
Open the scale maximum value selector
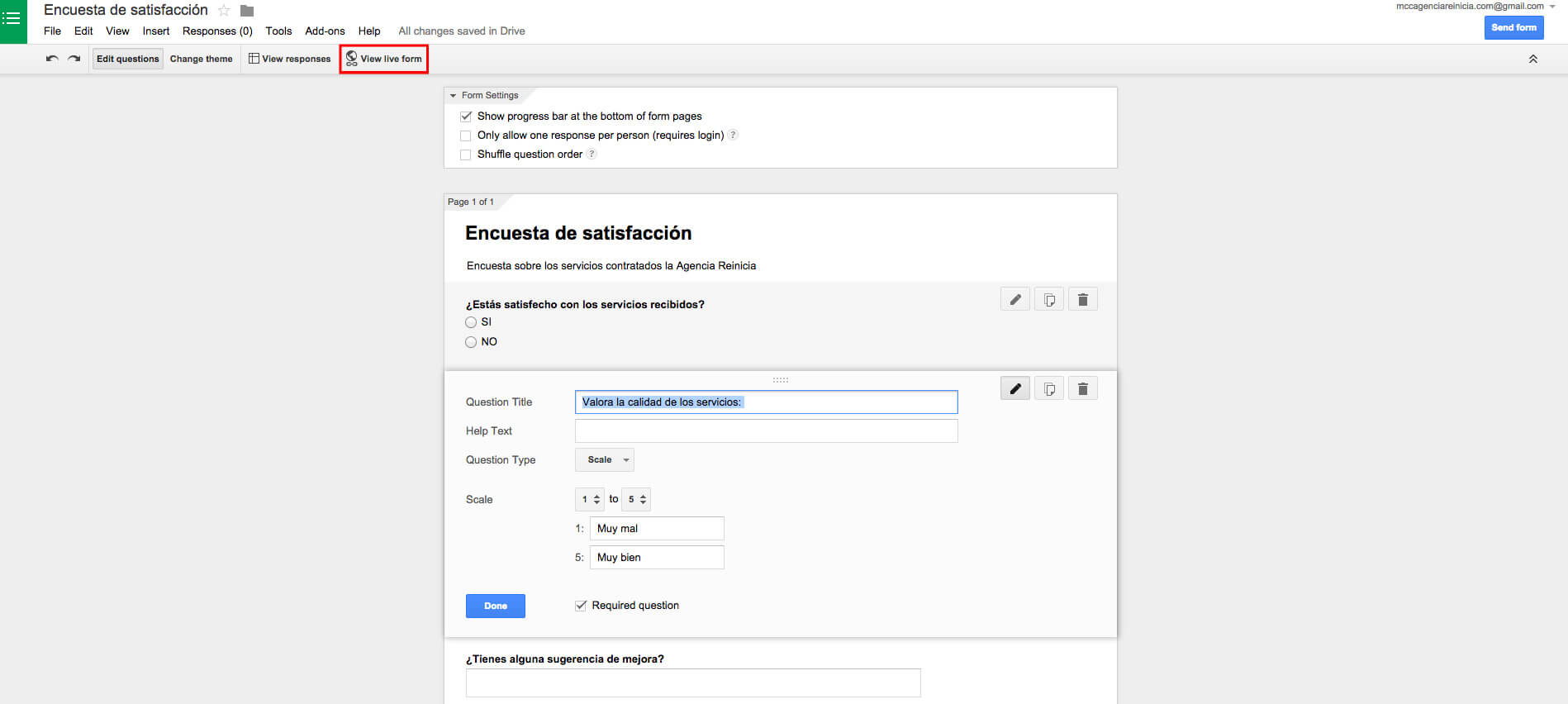pos(635,499)
